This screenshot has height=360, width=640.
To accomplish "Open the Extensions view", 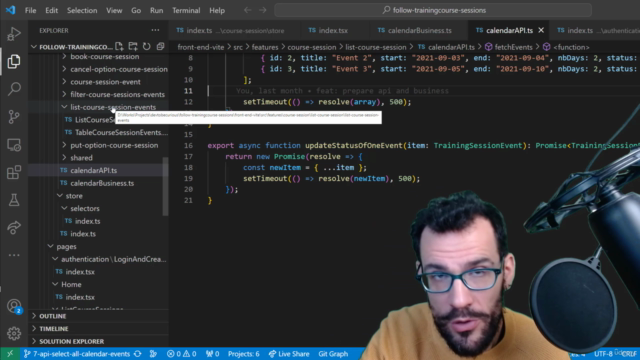I will tap(14, 172).
